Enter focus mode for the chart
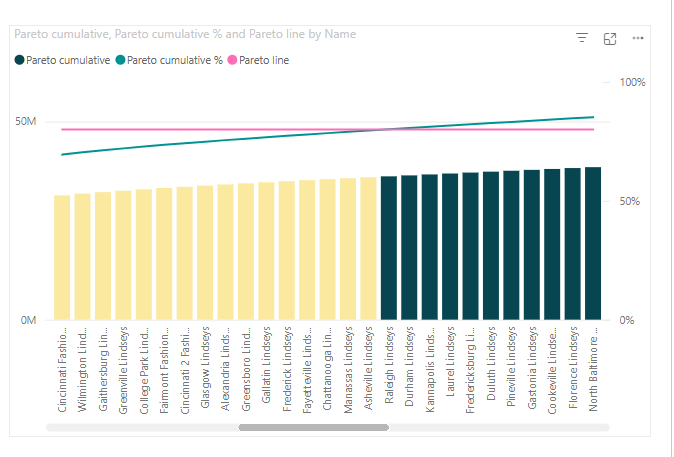This screenshot has width=674, height=457. [610, 37]
